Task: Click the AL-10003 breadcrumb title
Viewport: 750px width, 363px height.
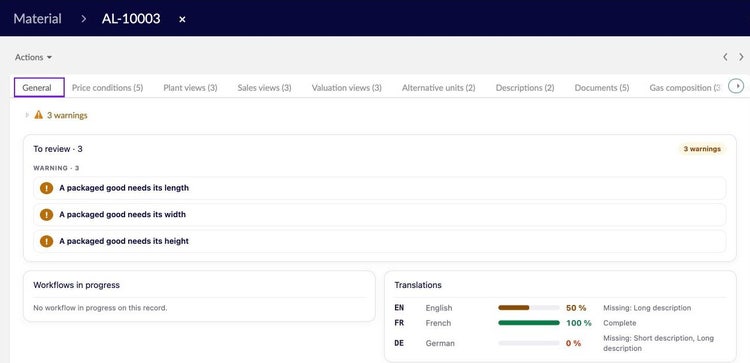Action: click(131, 19)
